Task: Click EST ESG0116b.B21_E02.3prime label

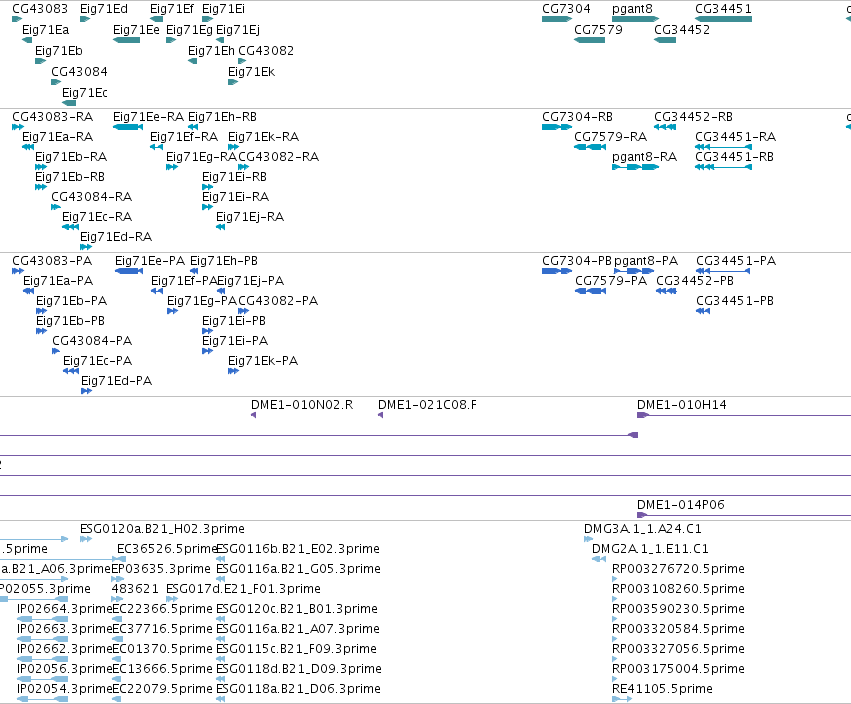Action: [298, 549]
